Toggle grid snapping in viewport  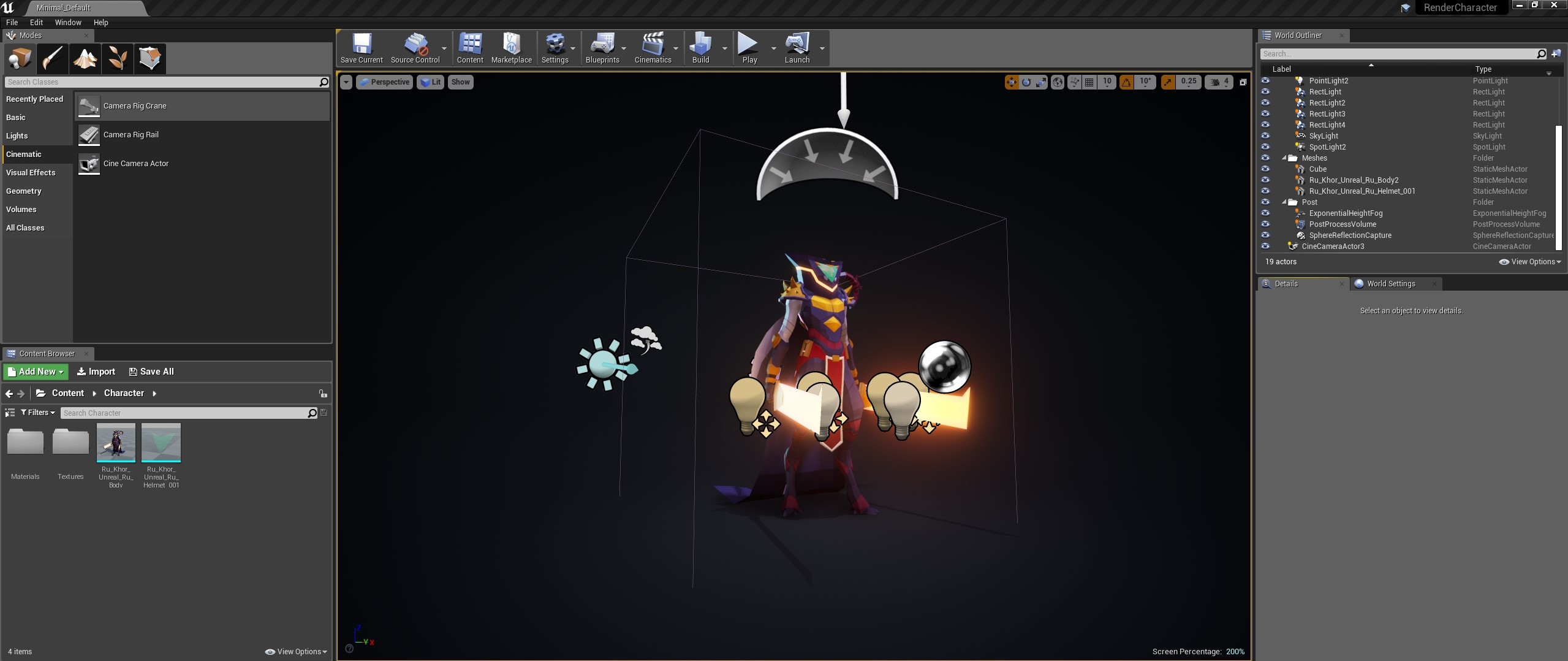[1089, 82]
